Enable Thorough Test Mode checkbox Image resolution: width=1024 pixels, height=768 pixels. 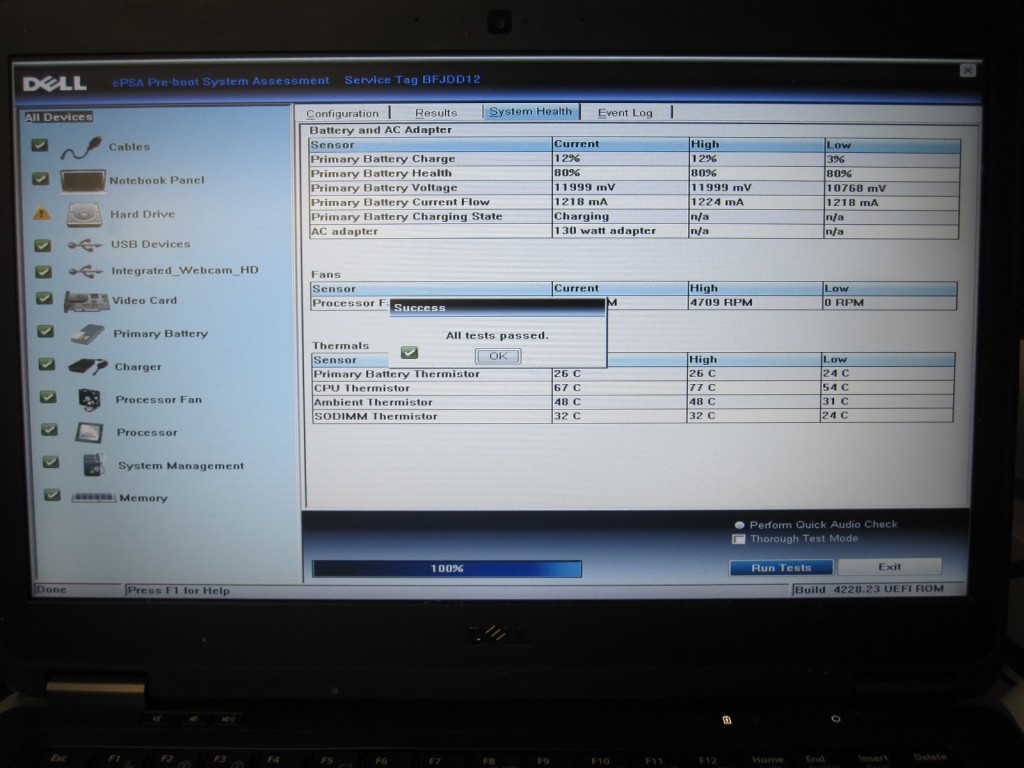pos(739,539)
